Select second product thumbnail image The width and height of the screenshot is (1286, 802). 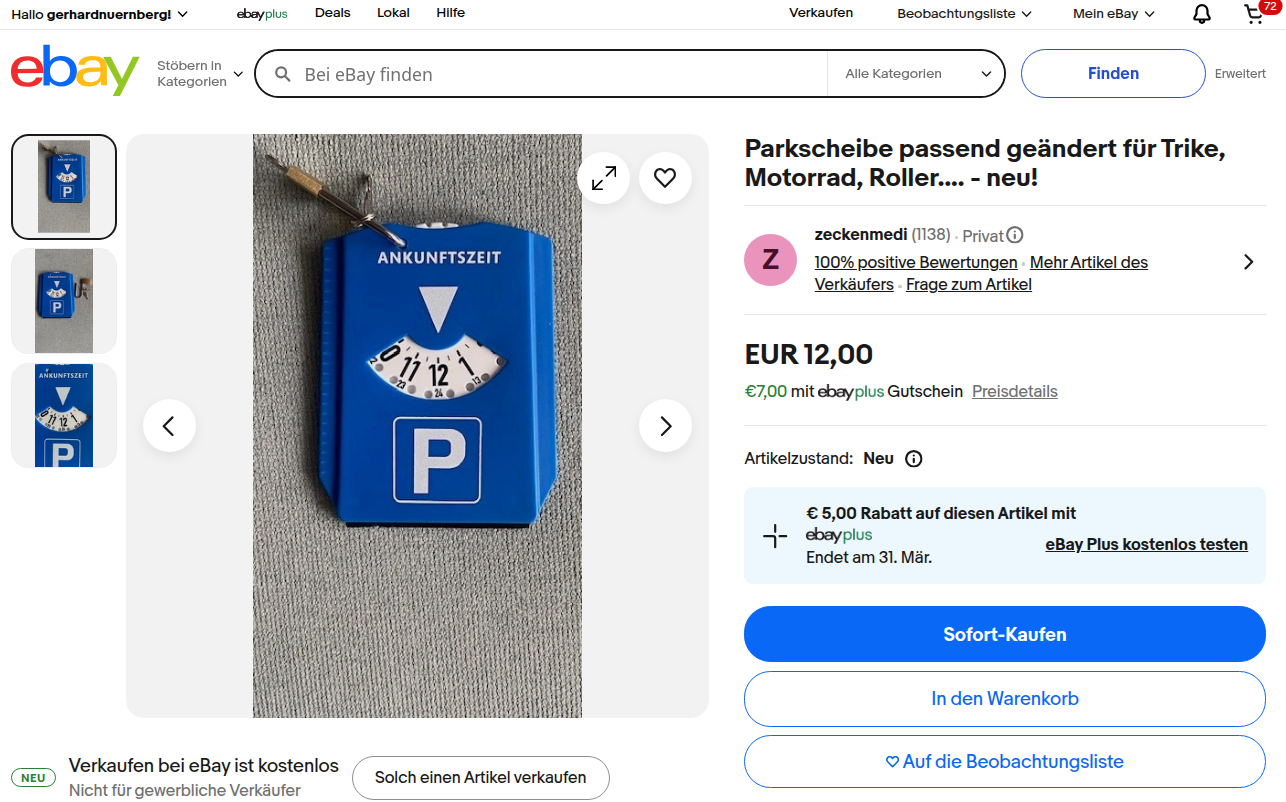tap(64, 301)
